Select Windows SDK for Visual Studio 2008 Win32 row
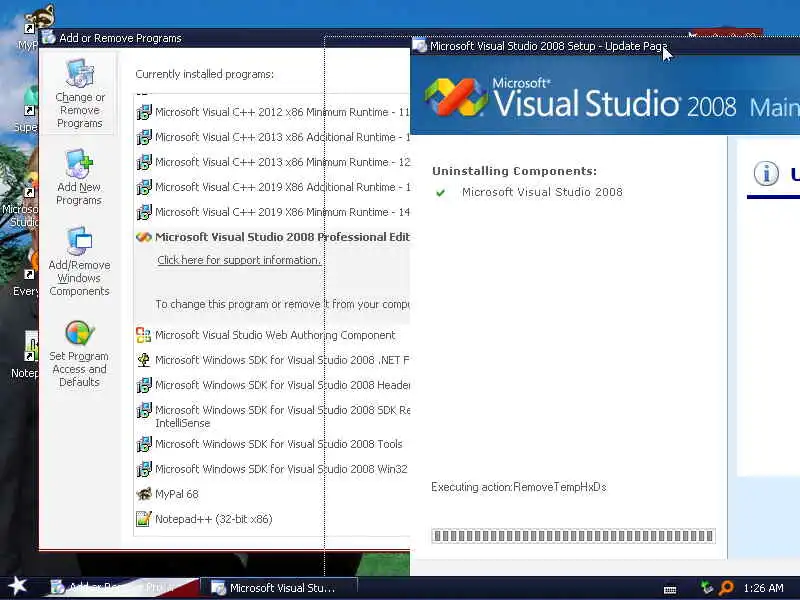The height and width of the screenshot is (600, 800). (x=272, y=469)
